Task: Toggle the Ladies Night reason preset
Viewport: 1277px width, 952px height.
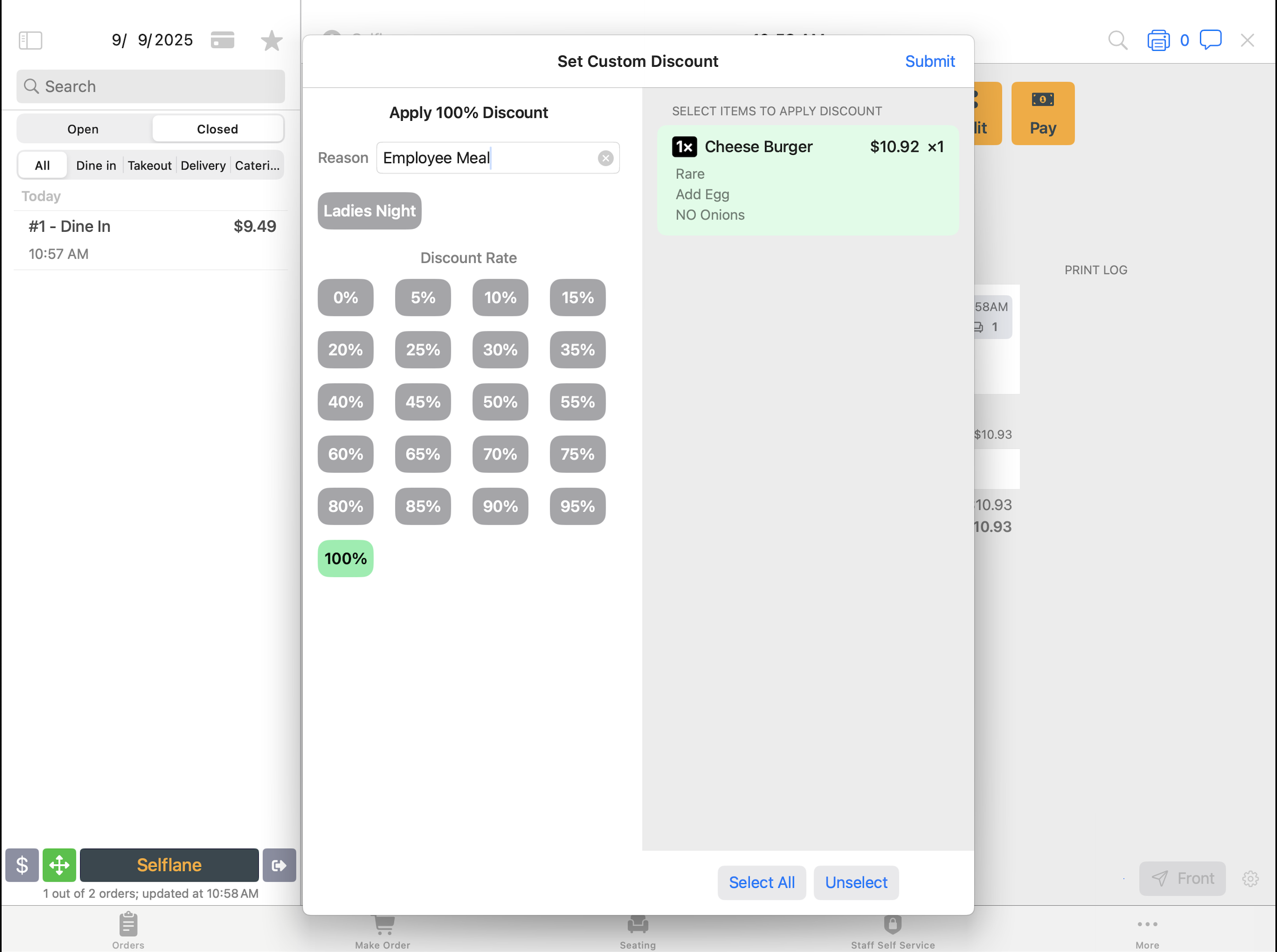Action: click(369, 211)
